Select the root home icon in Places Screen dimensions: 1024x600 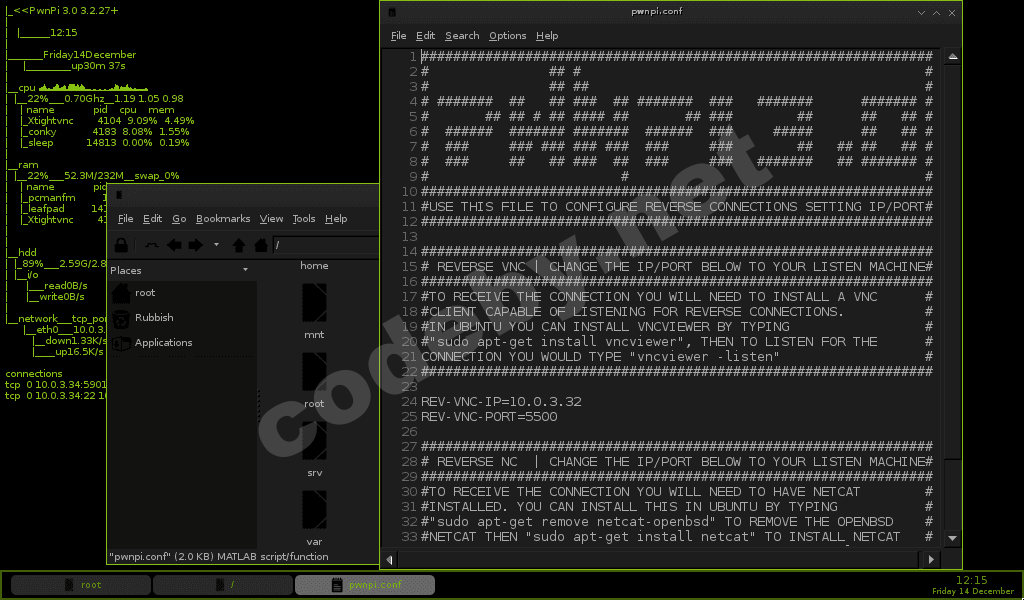point(121,292)
